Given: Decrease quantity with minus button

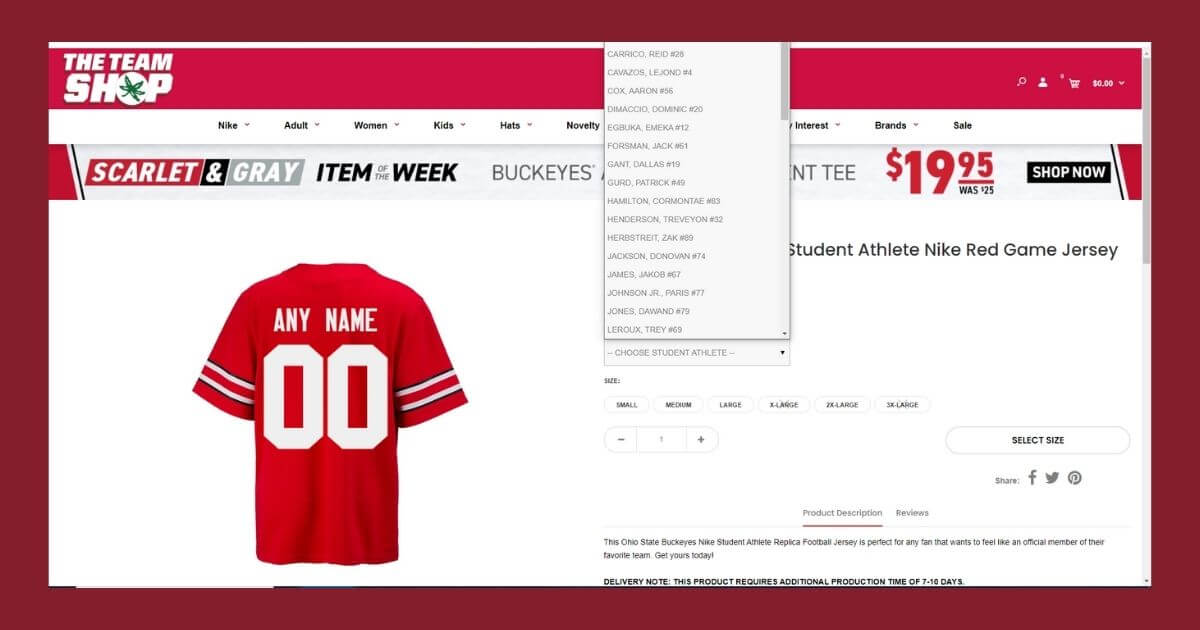Looking at the screenshot, I should coord(621,439).
